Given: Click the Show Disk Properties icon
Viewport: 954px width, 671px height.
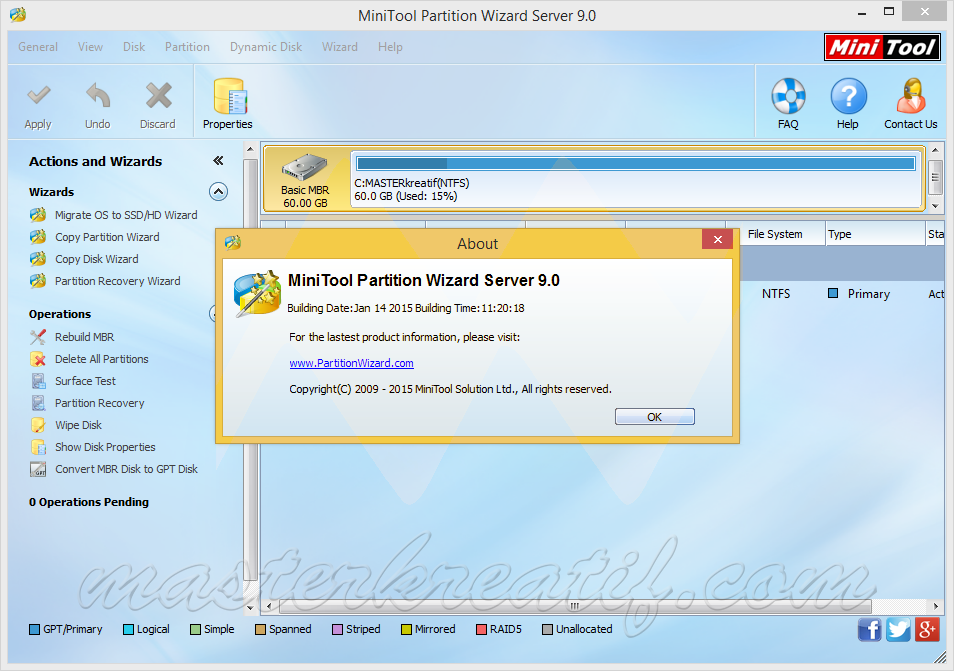Looking at the screenshot, I should [x=38, y=447].
